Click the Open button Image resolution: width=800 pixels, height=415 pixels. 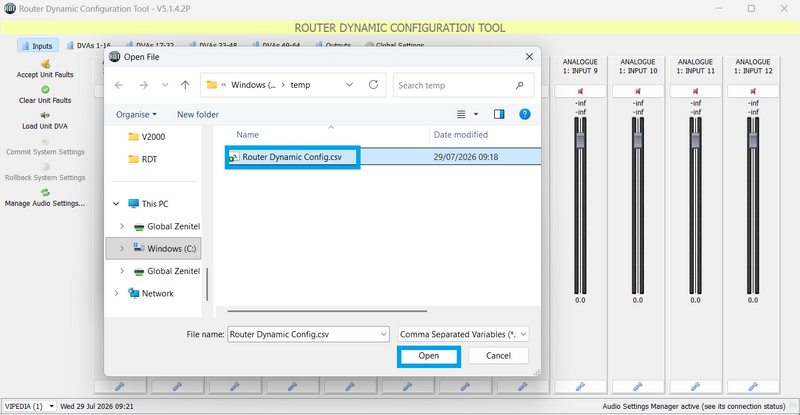(429, 356)
